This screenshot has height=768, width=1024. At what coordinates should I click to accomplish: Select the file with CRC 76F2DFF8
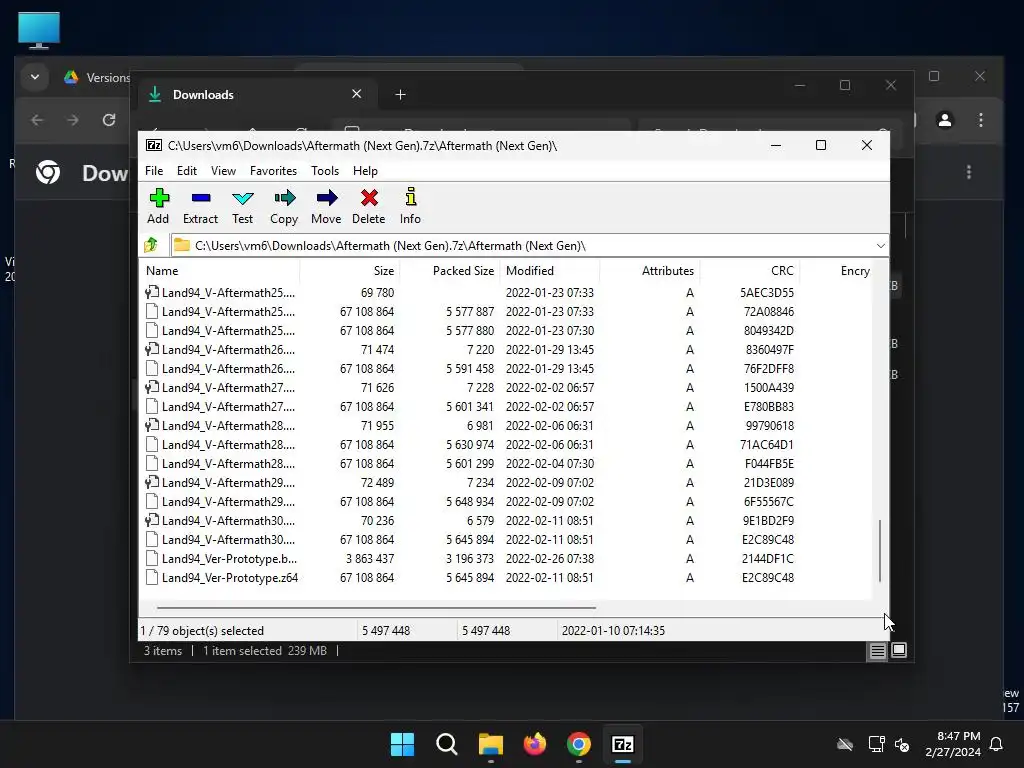point(505,368)
